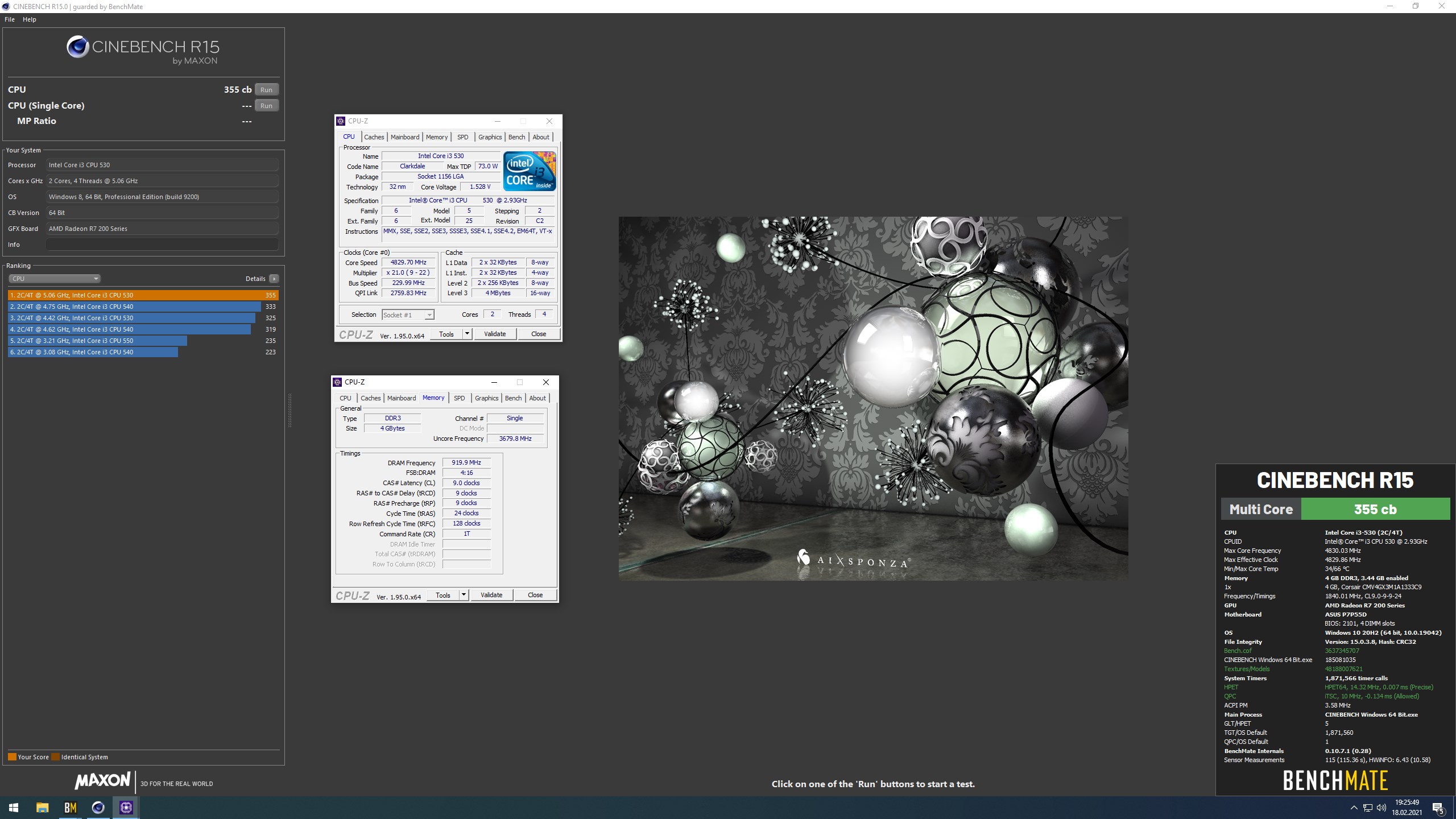Click Validate in lower CPU-Z window
The width and height of the screenshot is (1456, 819).
point(491,595)
